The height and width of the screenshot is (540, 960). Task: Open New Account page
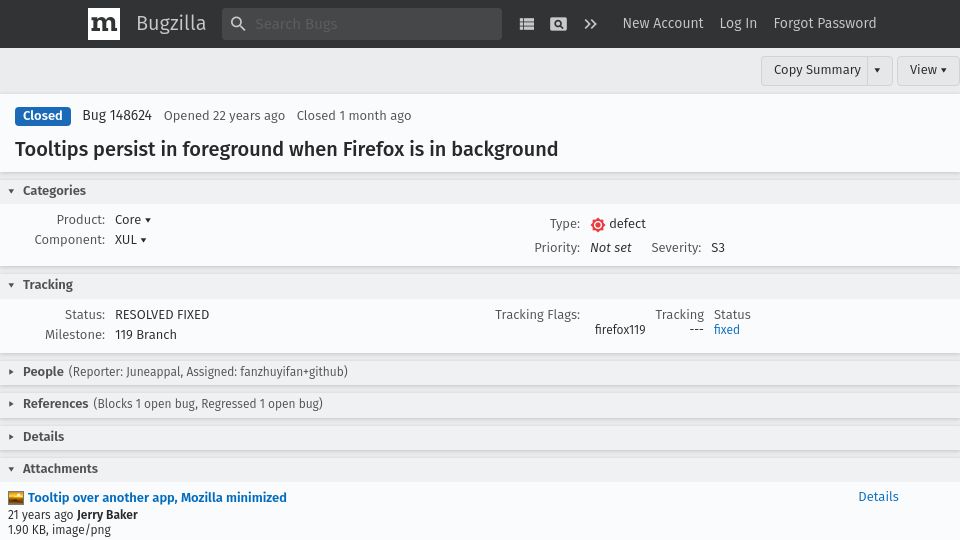pyautogui.click(x=662, y=23)
